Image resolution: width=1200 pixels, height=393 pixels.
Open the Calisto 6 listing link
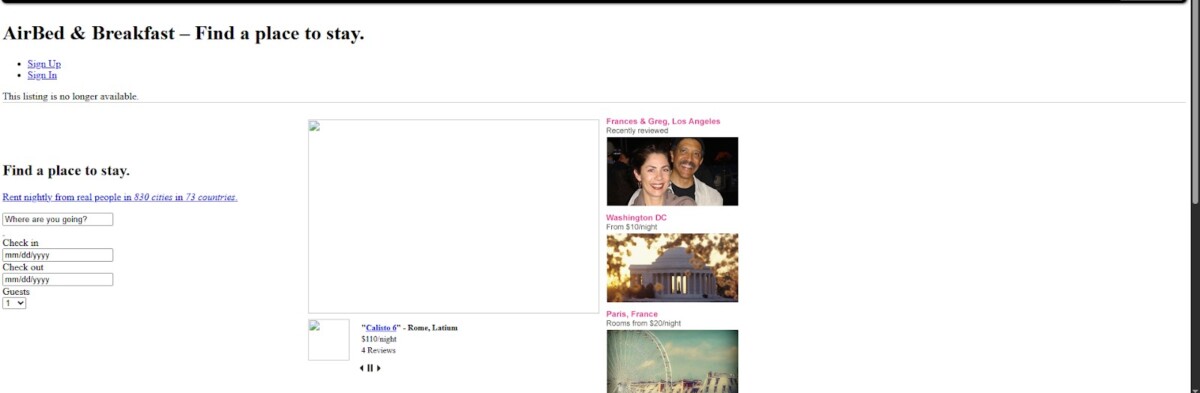point(382,328)
